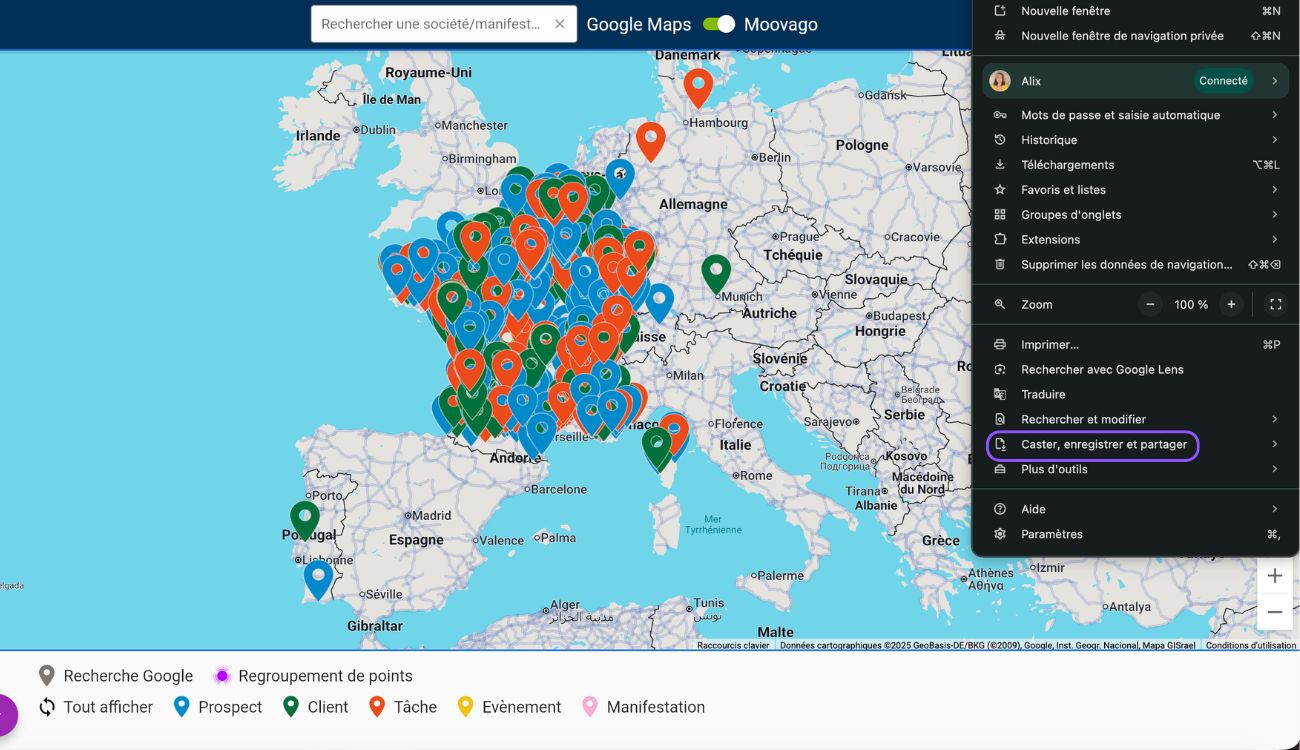The image size is (1300, 750).
Task: Switch the toggle from Moovago to Google Maps
Action: point(719,23)
